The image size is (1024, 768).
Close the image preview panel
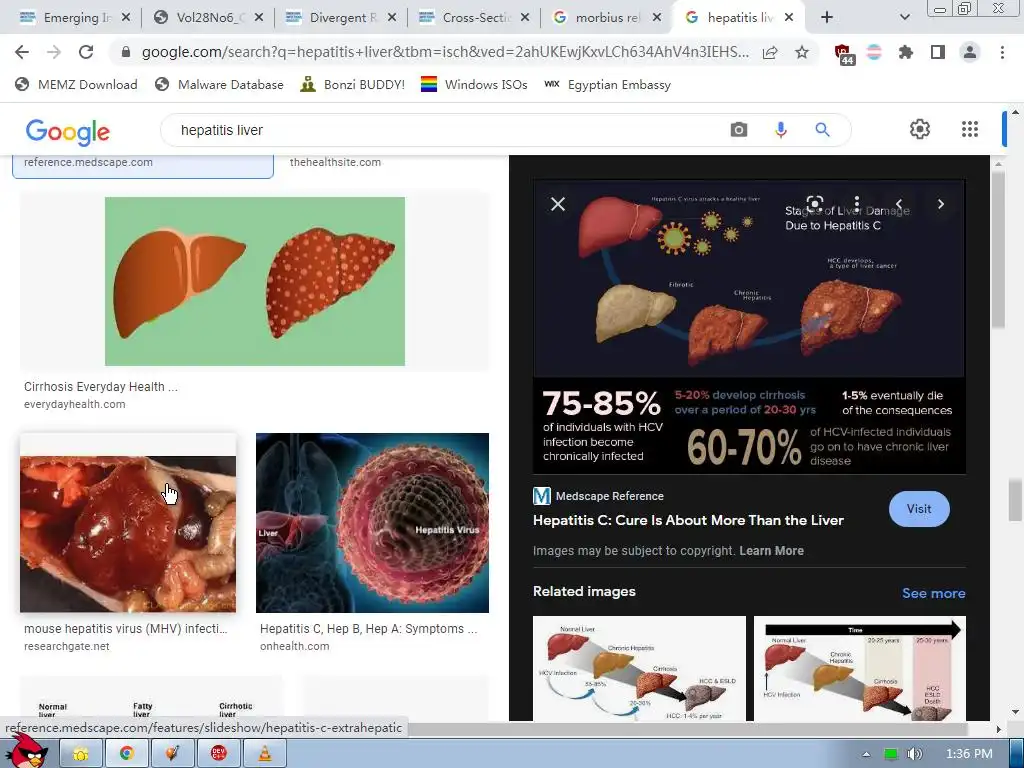point(558,204)
